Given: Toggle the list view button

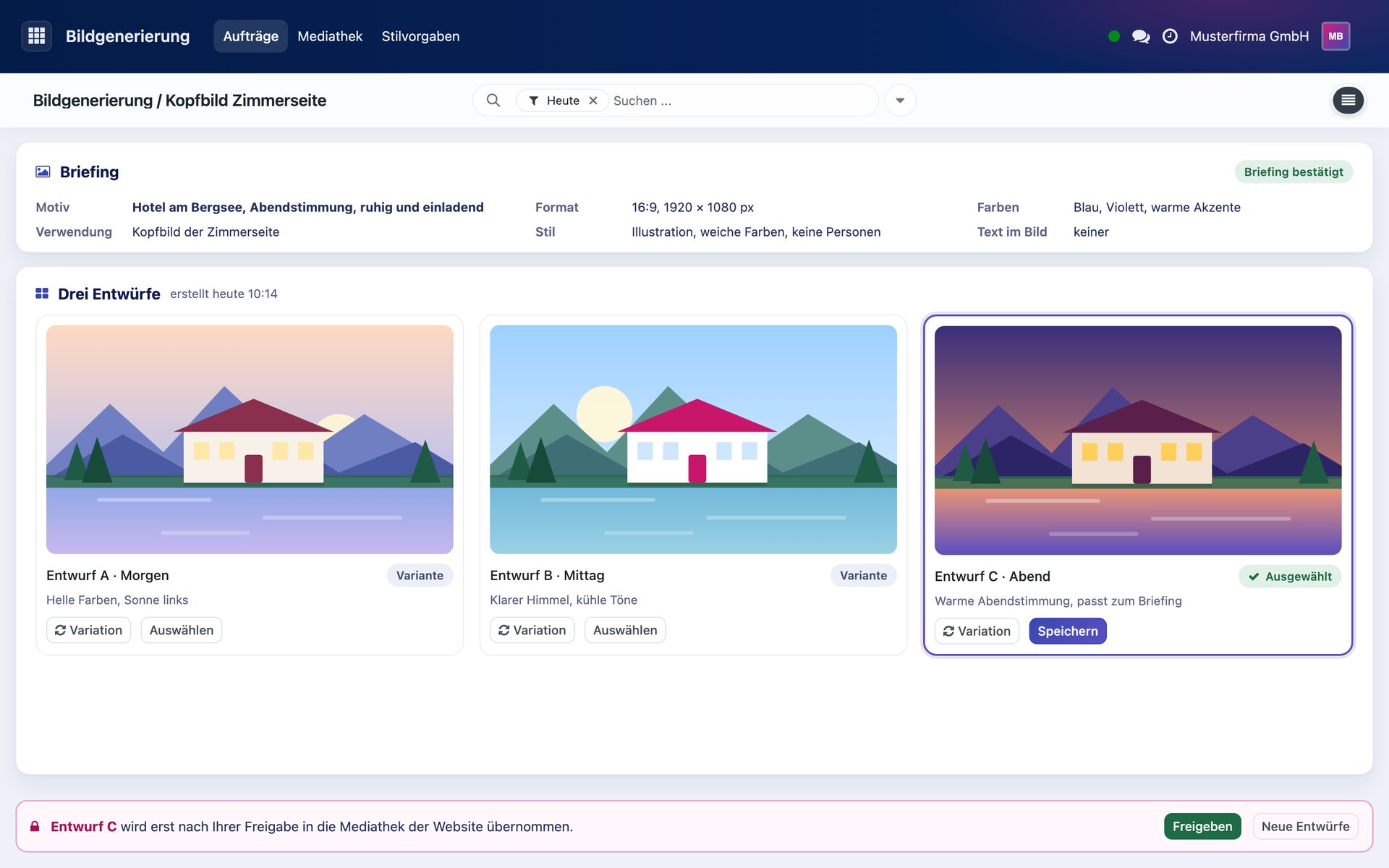Looking at the screenshot, I should click(1348, 101).
